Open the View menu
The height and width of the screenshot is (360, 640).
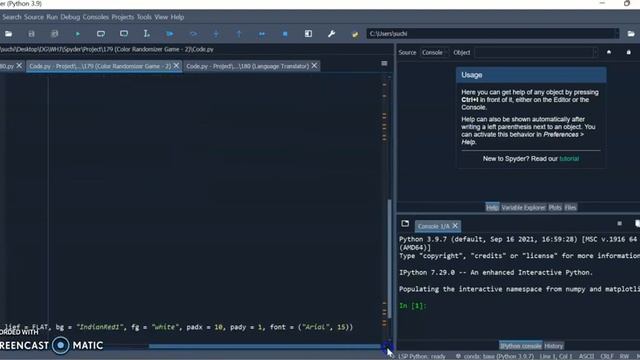point(161,17)
